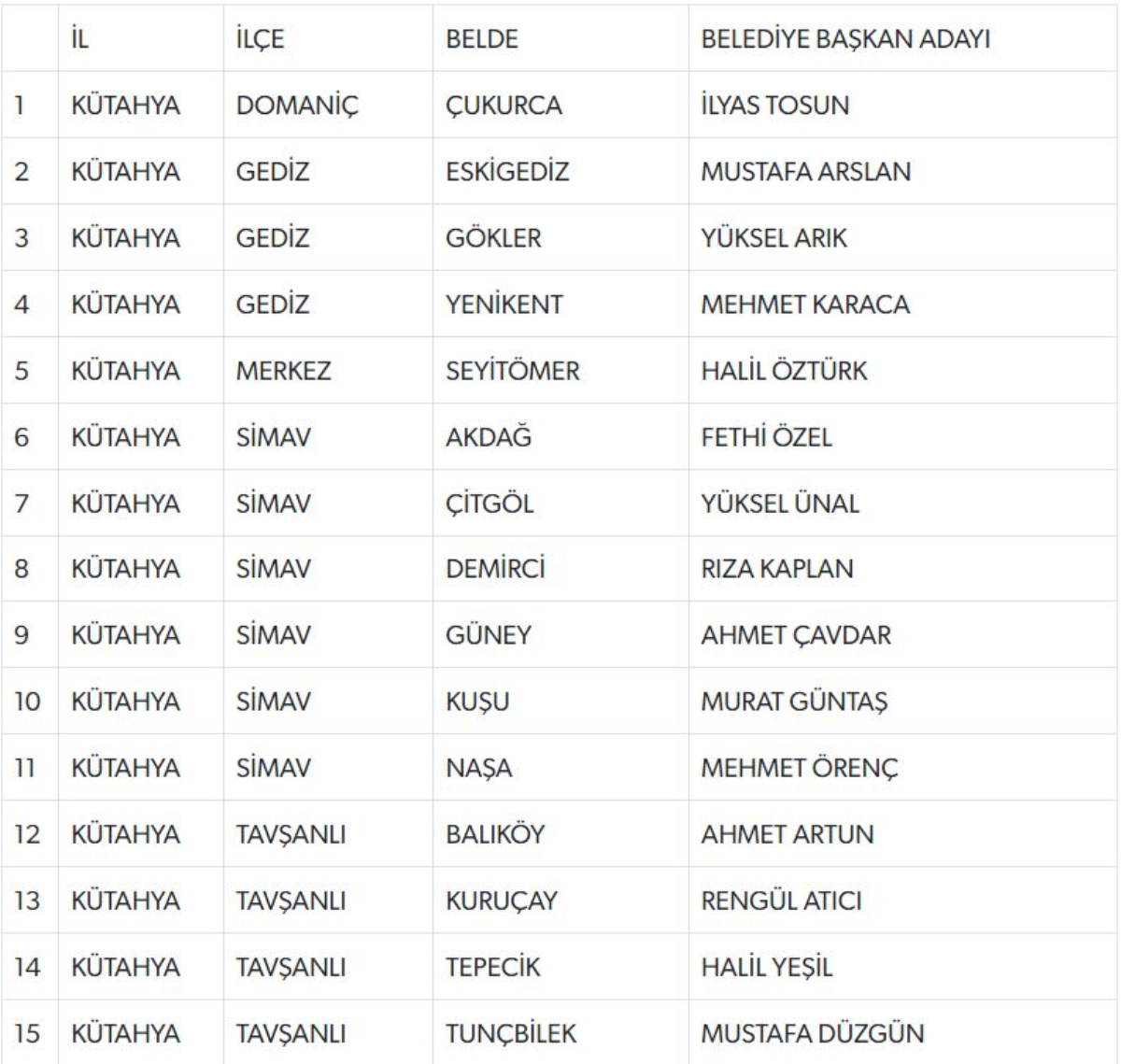The width and height of the screenshot is (1121, 1064).
Task: Click the ESKİGEDİZ cell
Action: coord(506,172)
